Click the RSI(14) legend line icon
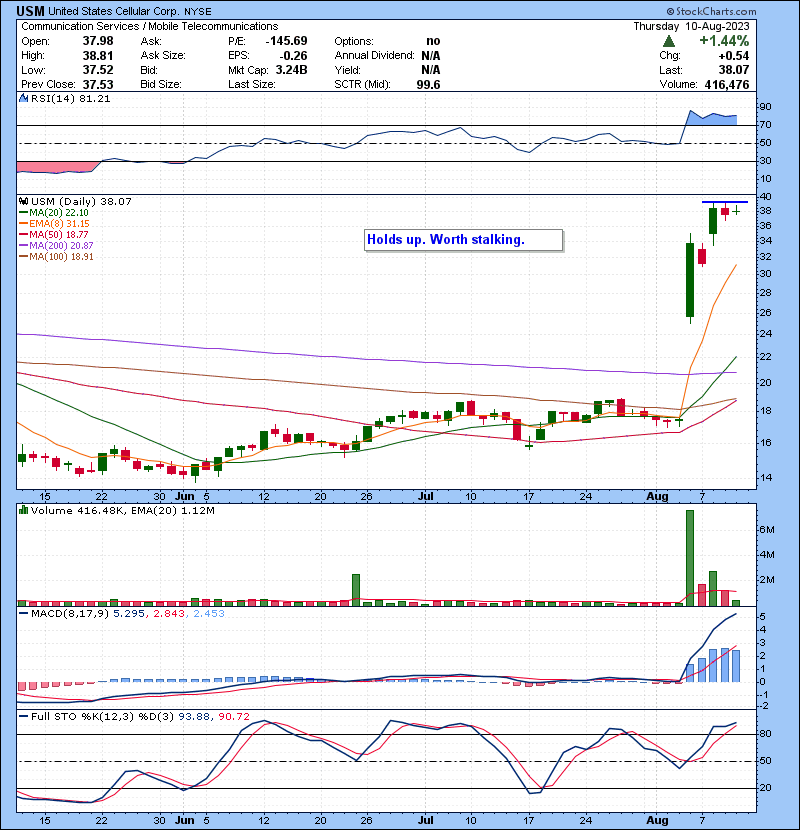This screenshot has width=800, height=830. tap(24, 99)
